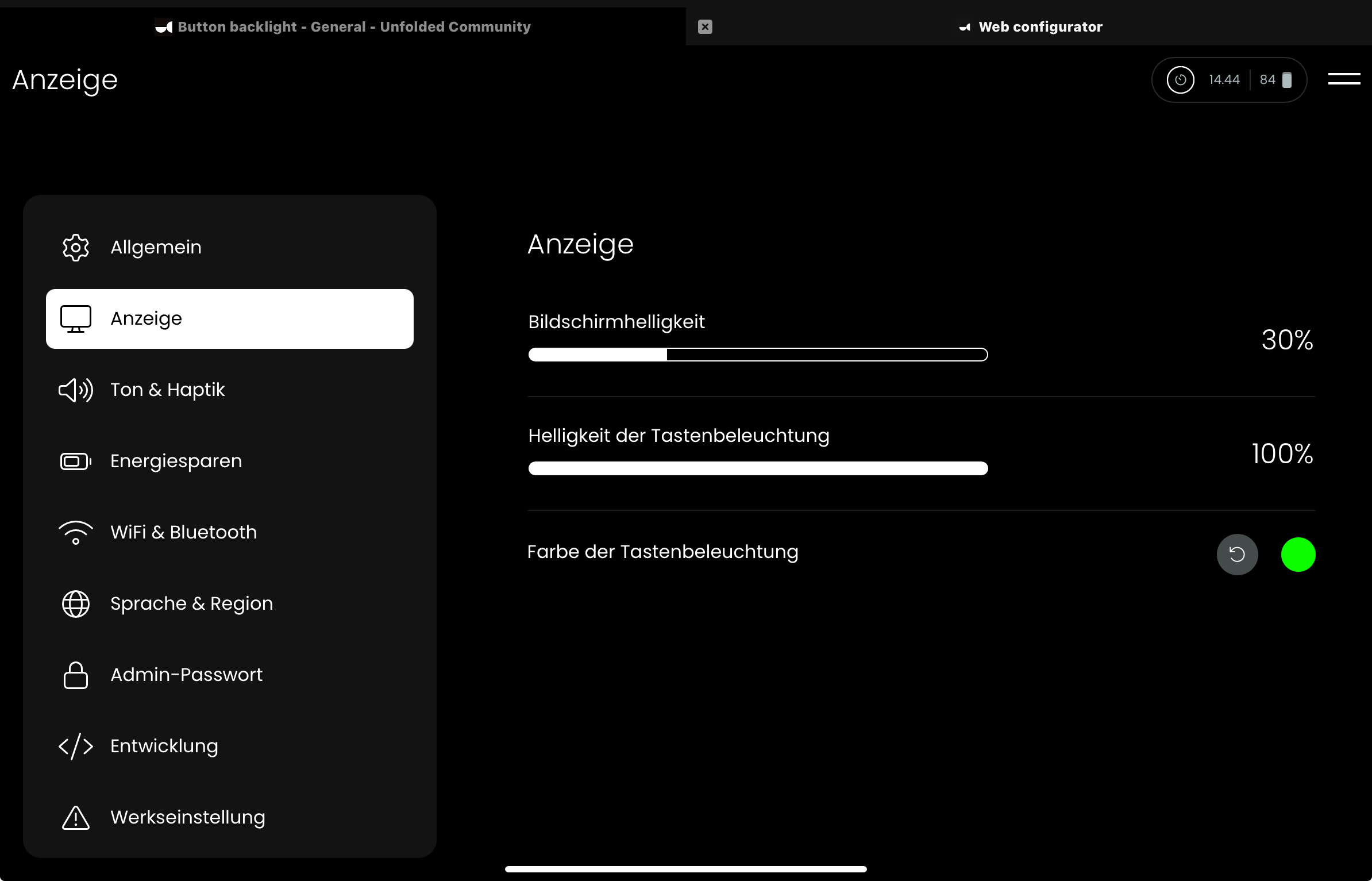Click the speaker icon for Ton & Haptik
Viewport: 1372px width, 881px height.
[x=76, y=390]
